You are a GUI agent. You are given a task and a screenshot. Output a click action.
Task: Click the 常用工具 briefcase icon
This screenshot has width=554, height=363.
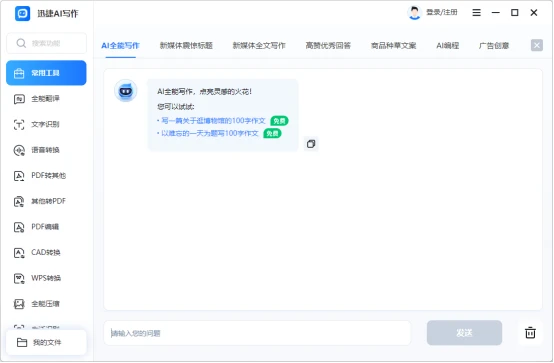[19, 73]
